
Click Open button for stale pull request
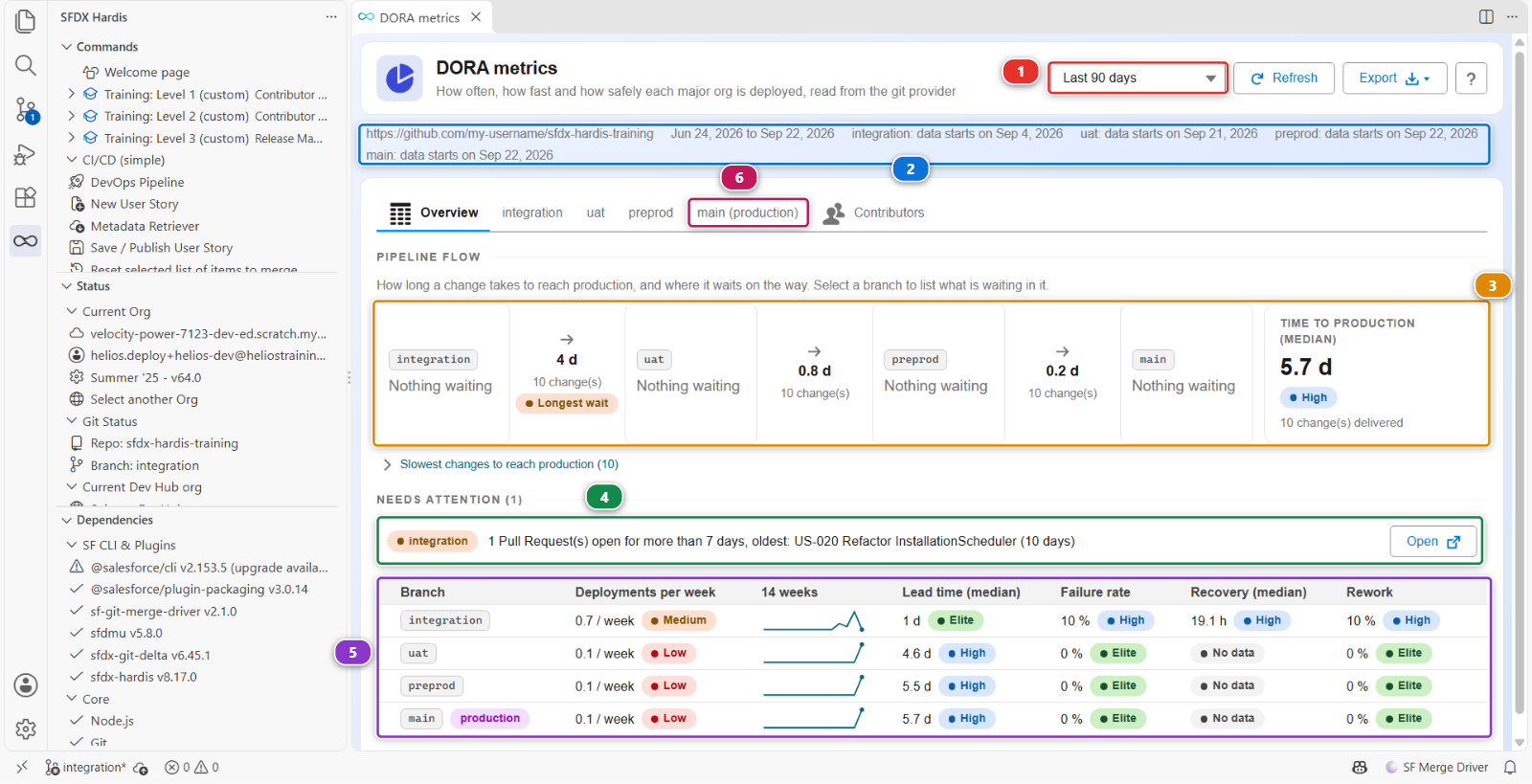point(1433,542)
